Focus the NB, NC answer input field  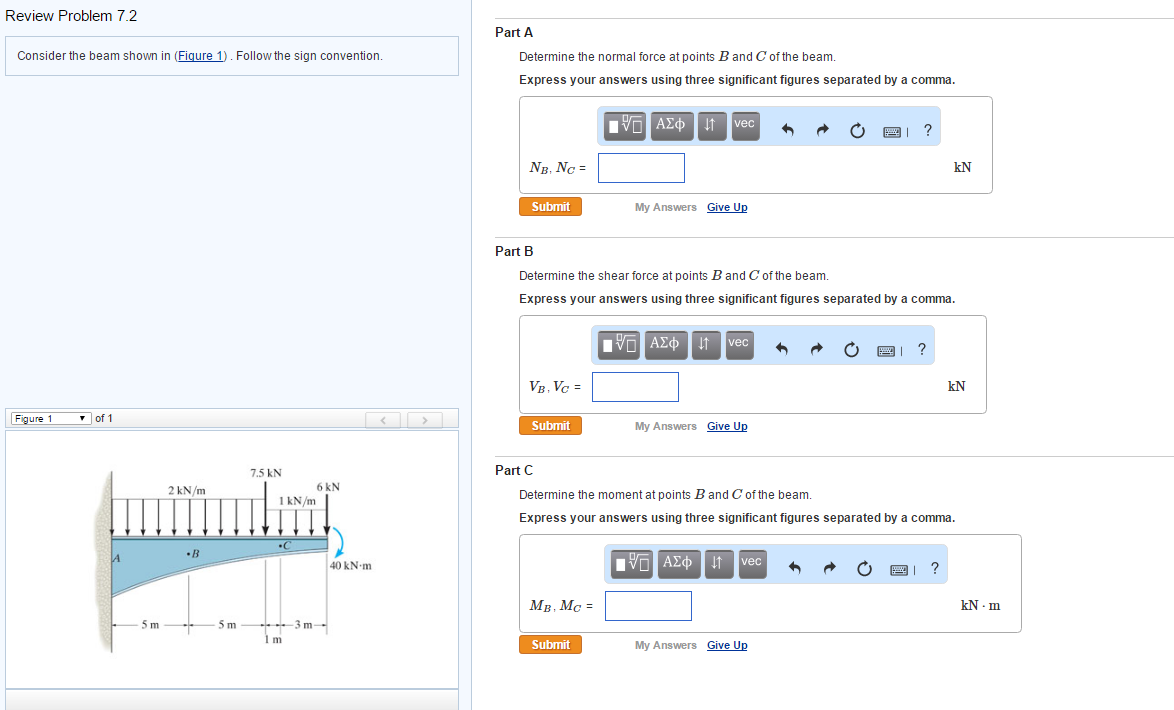641,168
